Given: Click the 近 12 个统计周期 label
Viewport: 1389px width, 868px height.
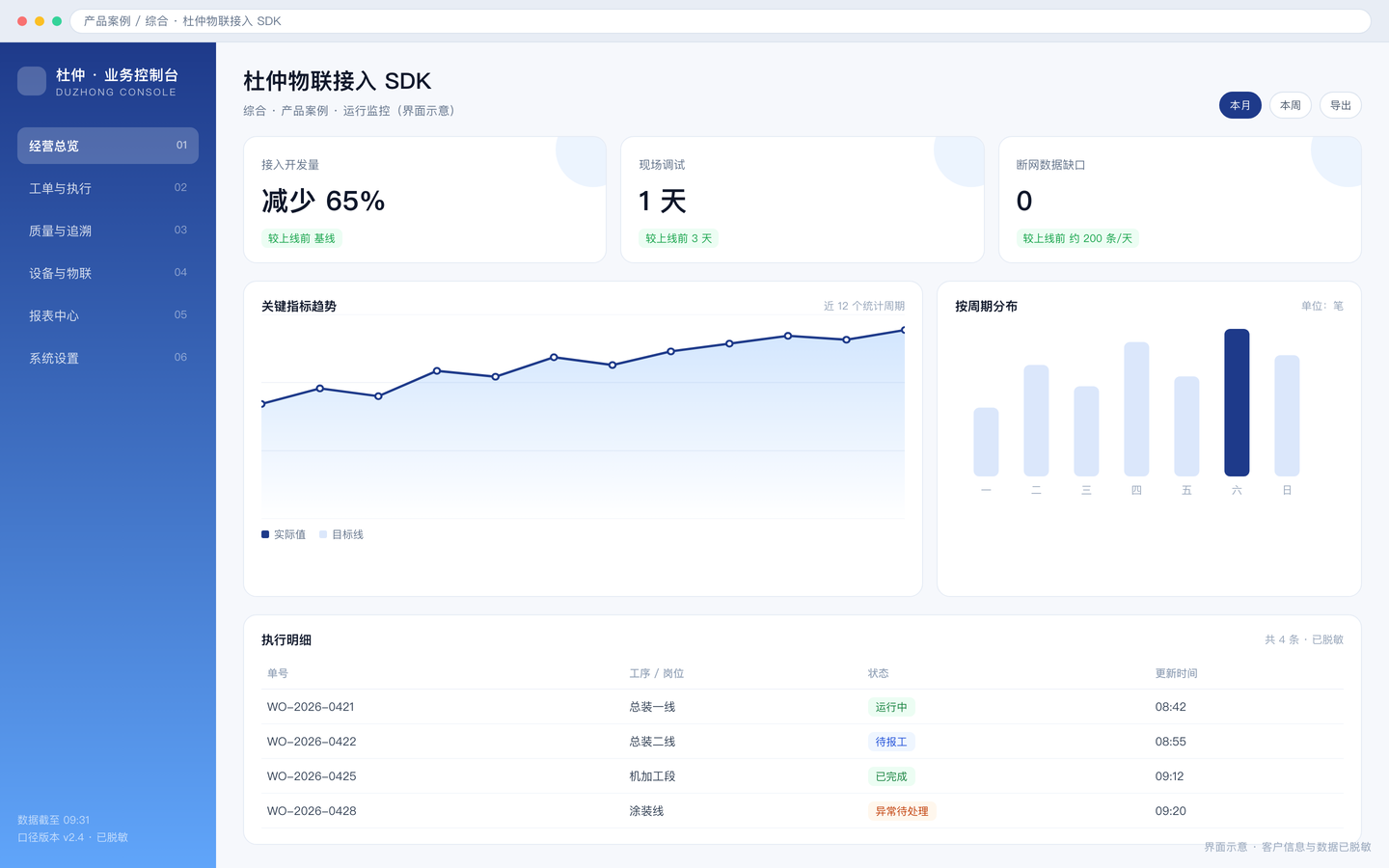Looking at the screenshot, I should coord(864,306).
